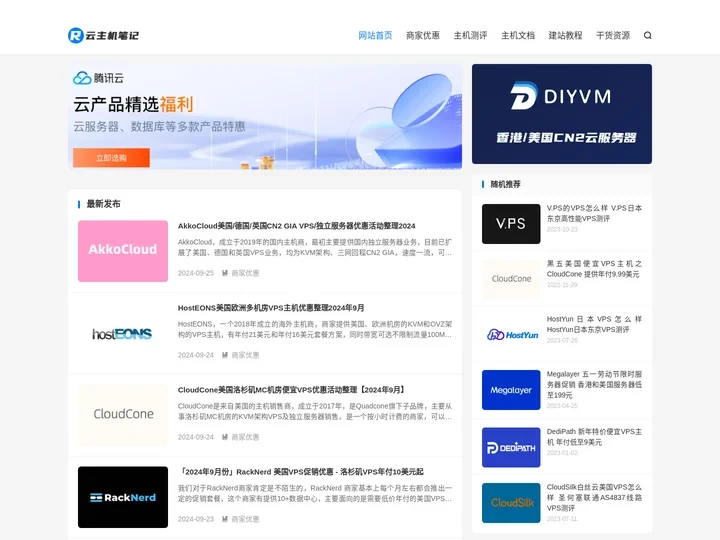Click 商家优惠 category under AkkoCloud post

(245, 273)
